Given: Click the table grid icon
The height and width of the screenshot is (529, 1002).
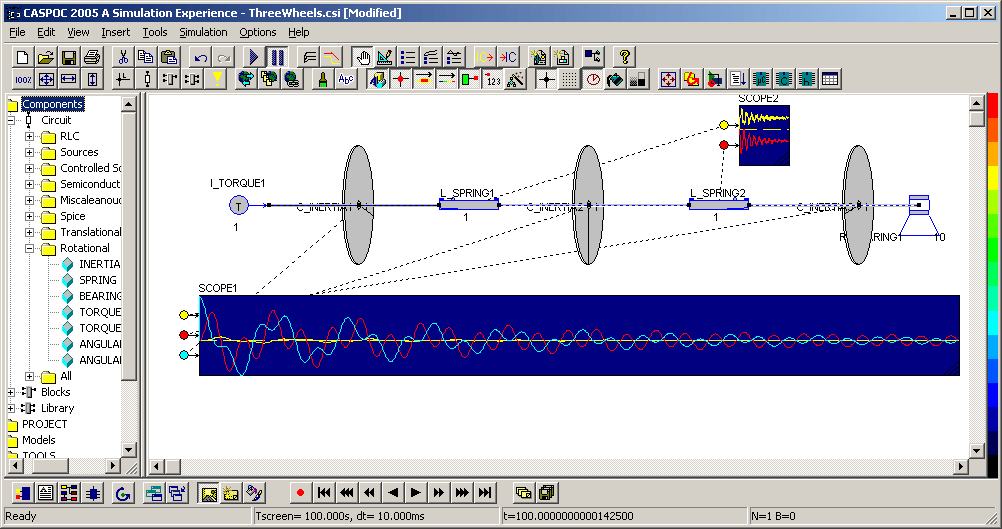Looking at the screenshot, I should tap(829, 79).
